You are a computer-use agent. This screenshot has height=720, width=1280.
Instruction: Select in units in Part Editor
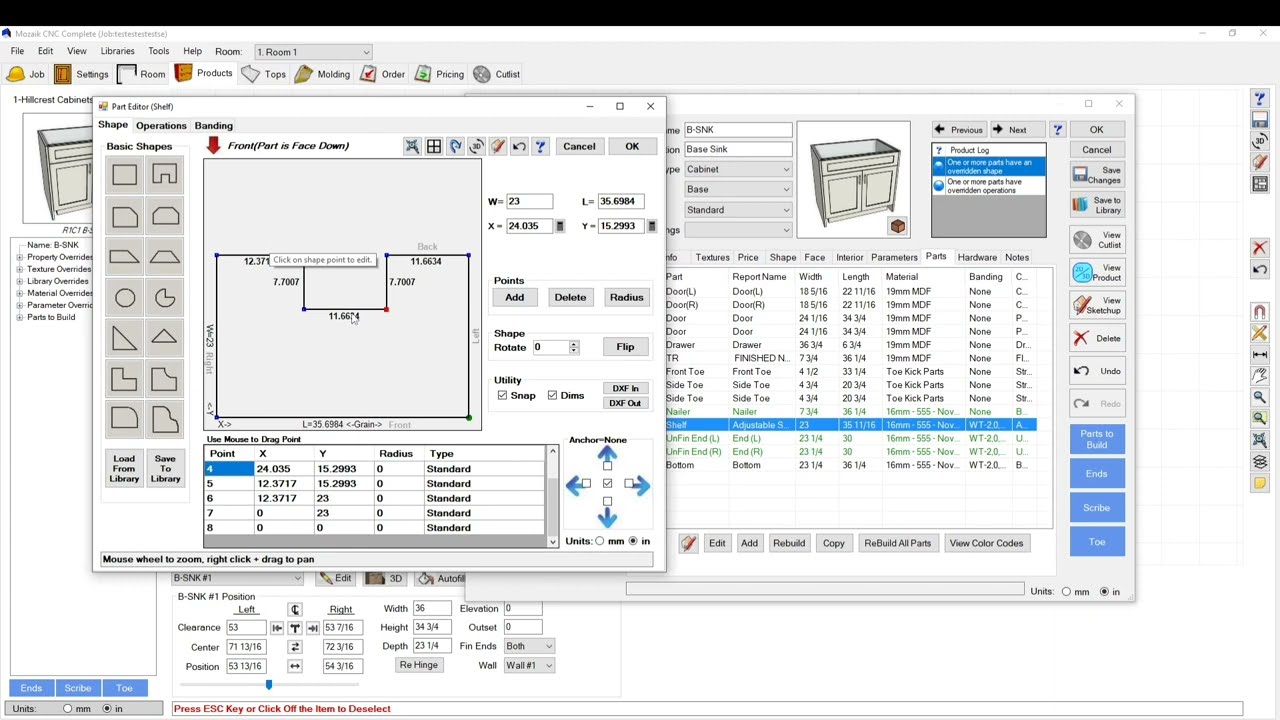633,541
